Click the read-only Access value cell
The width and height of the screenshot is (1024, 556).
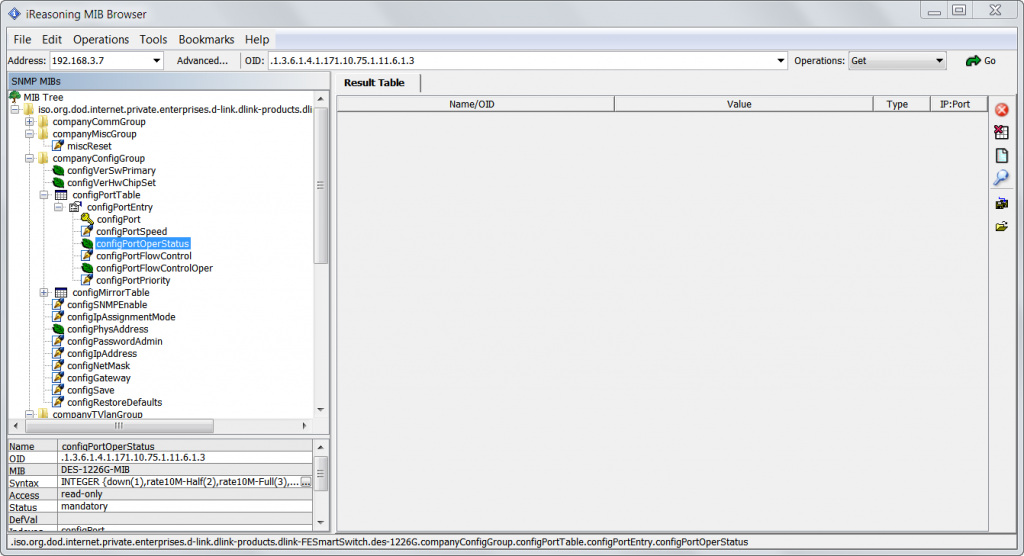[185, 494]
